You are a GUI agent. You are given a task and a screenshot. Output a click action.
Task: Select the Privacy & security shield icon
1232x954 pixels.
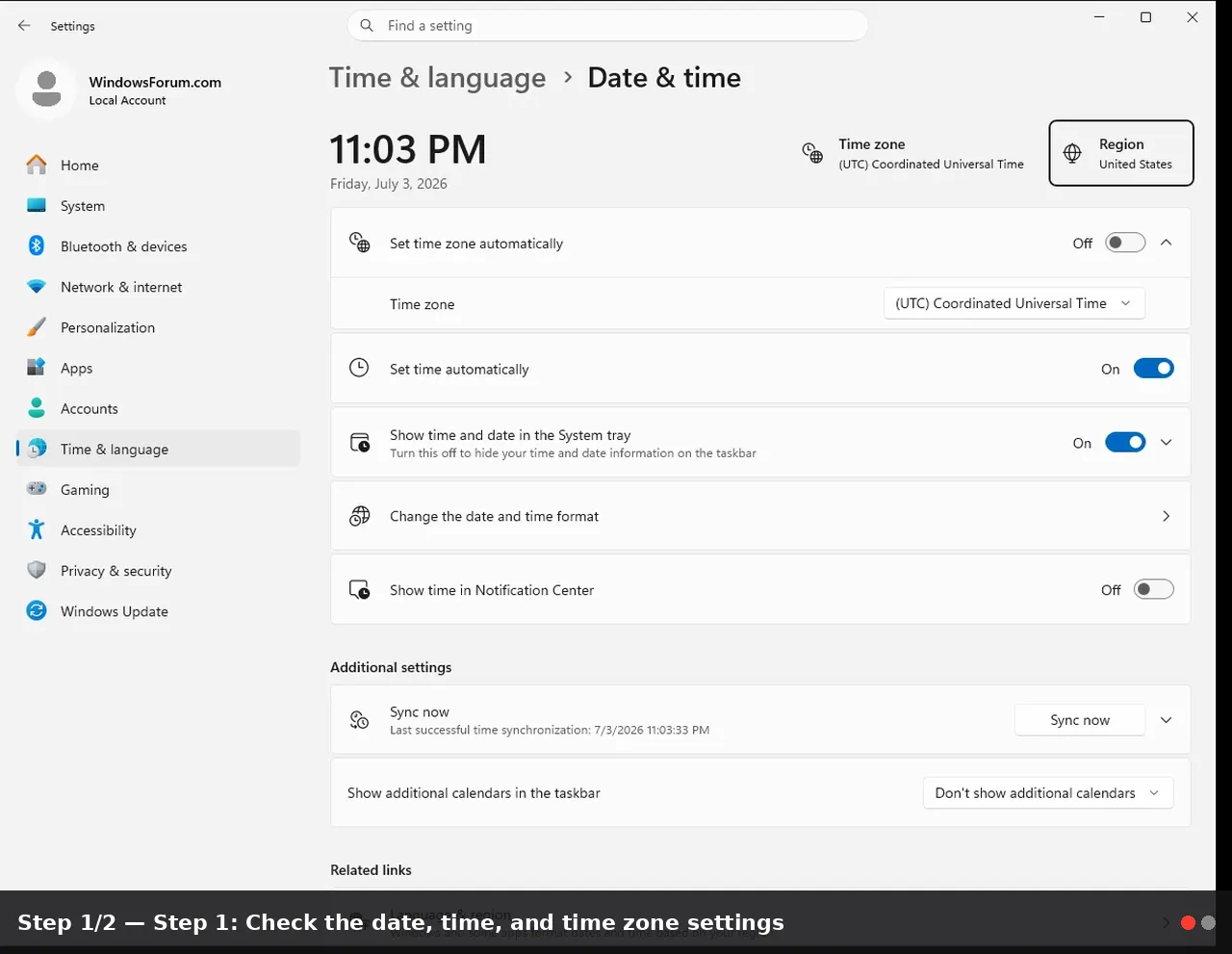click(37, 570)
